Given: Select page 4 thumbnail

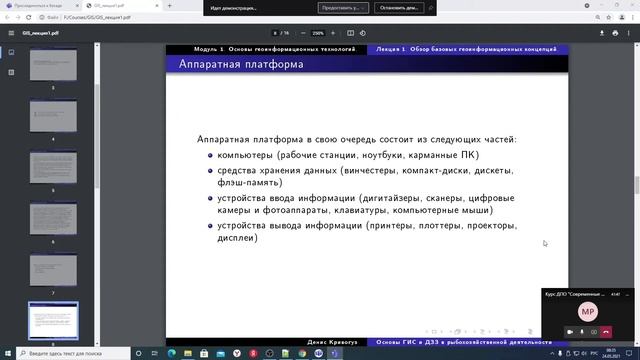Looking at the screenshot, I should [53, 116].
